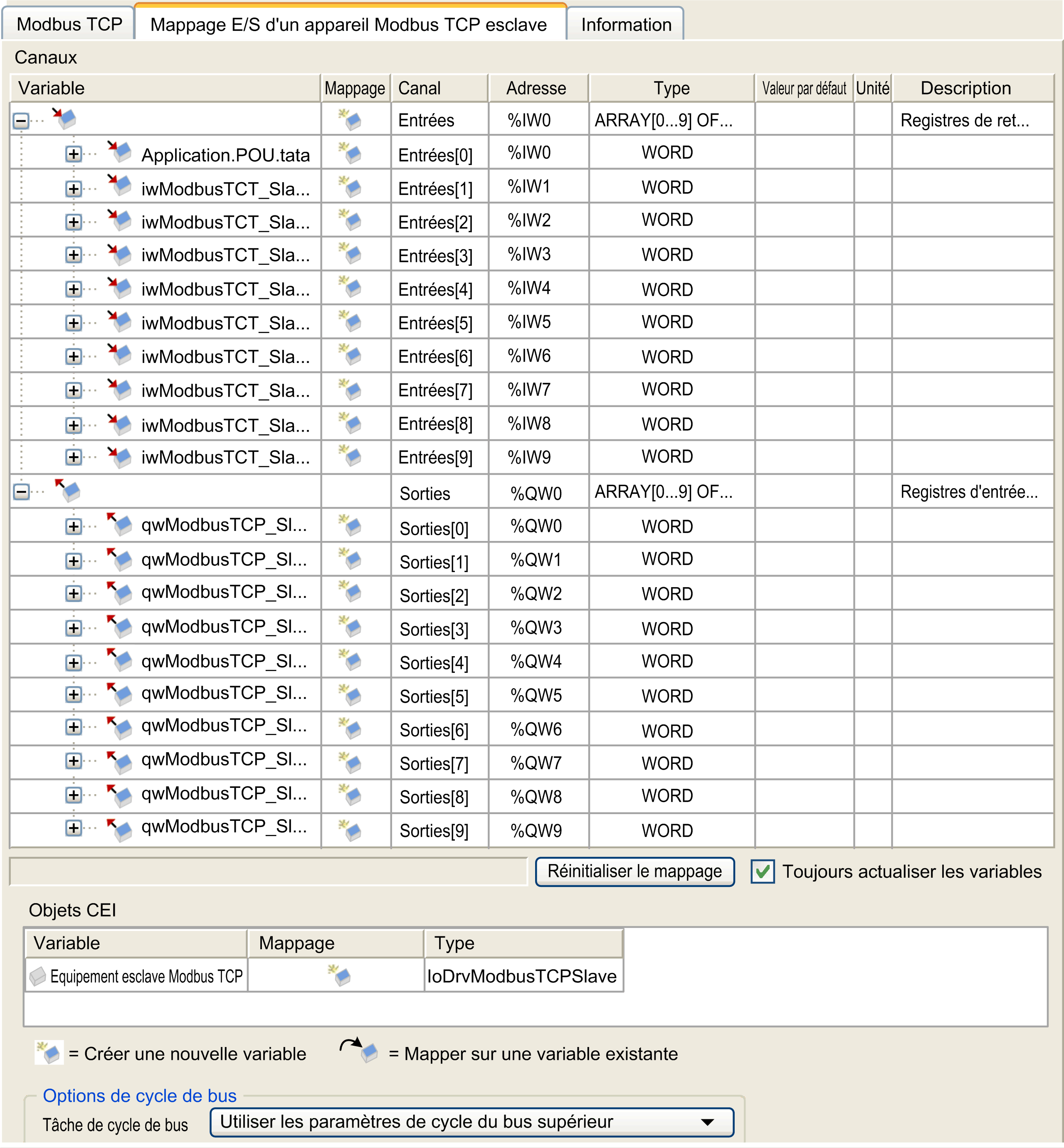Toggle Toujours actualiser les variables checkbox
This screenshot has width=1064, height=1148.
[763, 871]
